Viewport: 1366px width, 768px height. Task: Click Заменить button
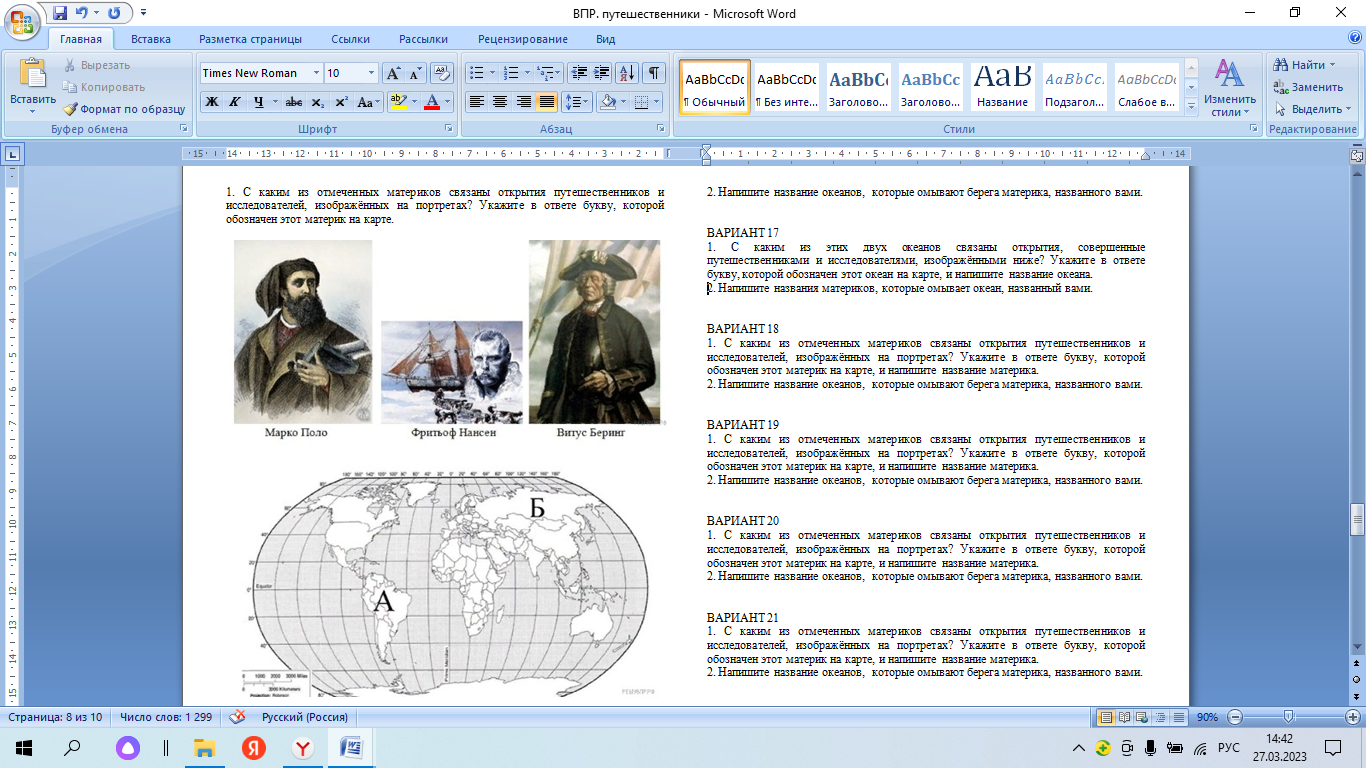[x=1308, y=87]
